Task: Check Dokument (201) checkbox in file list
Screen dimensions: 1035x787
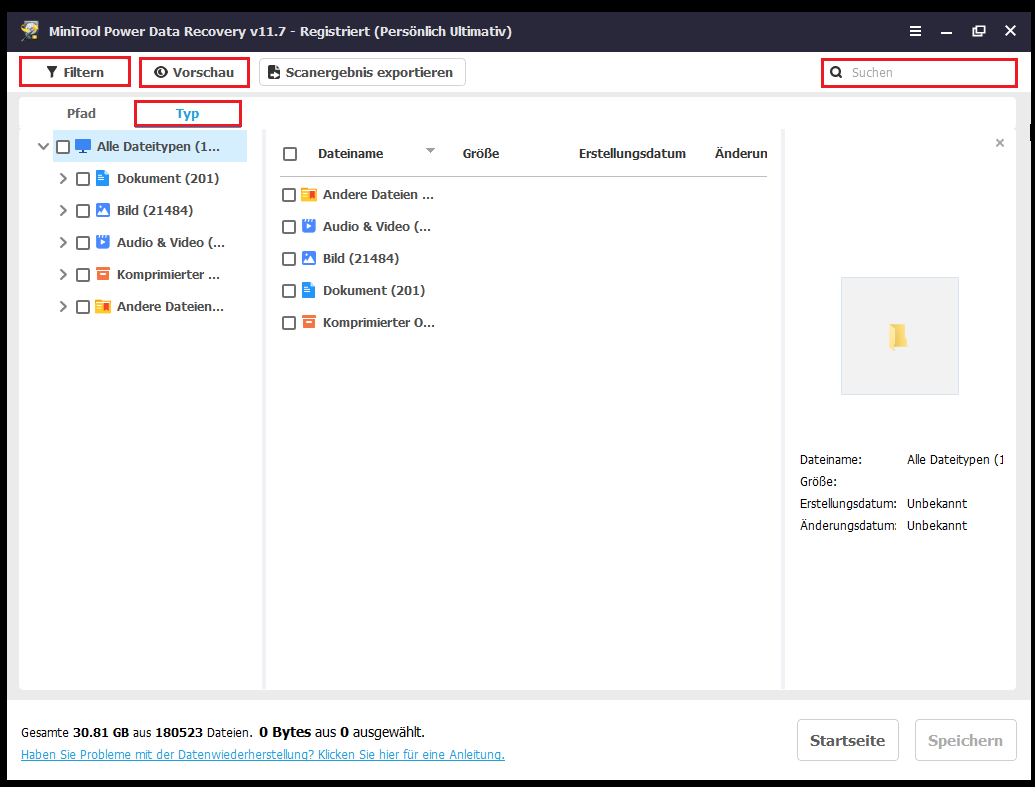Action: 288,291
